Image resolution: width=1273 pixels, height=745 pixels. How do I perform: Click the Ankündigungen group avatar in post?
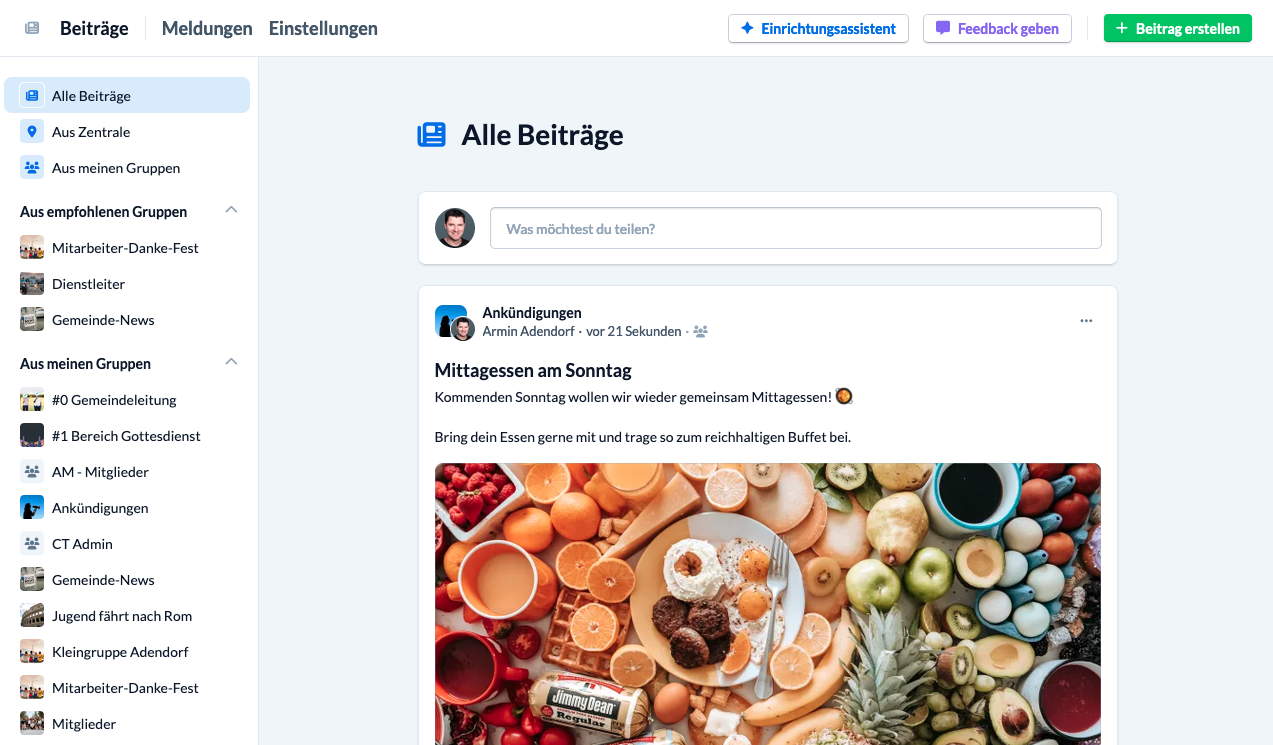tap(450, 320)
